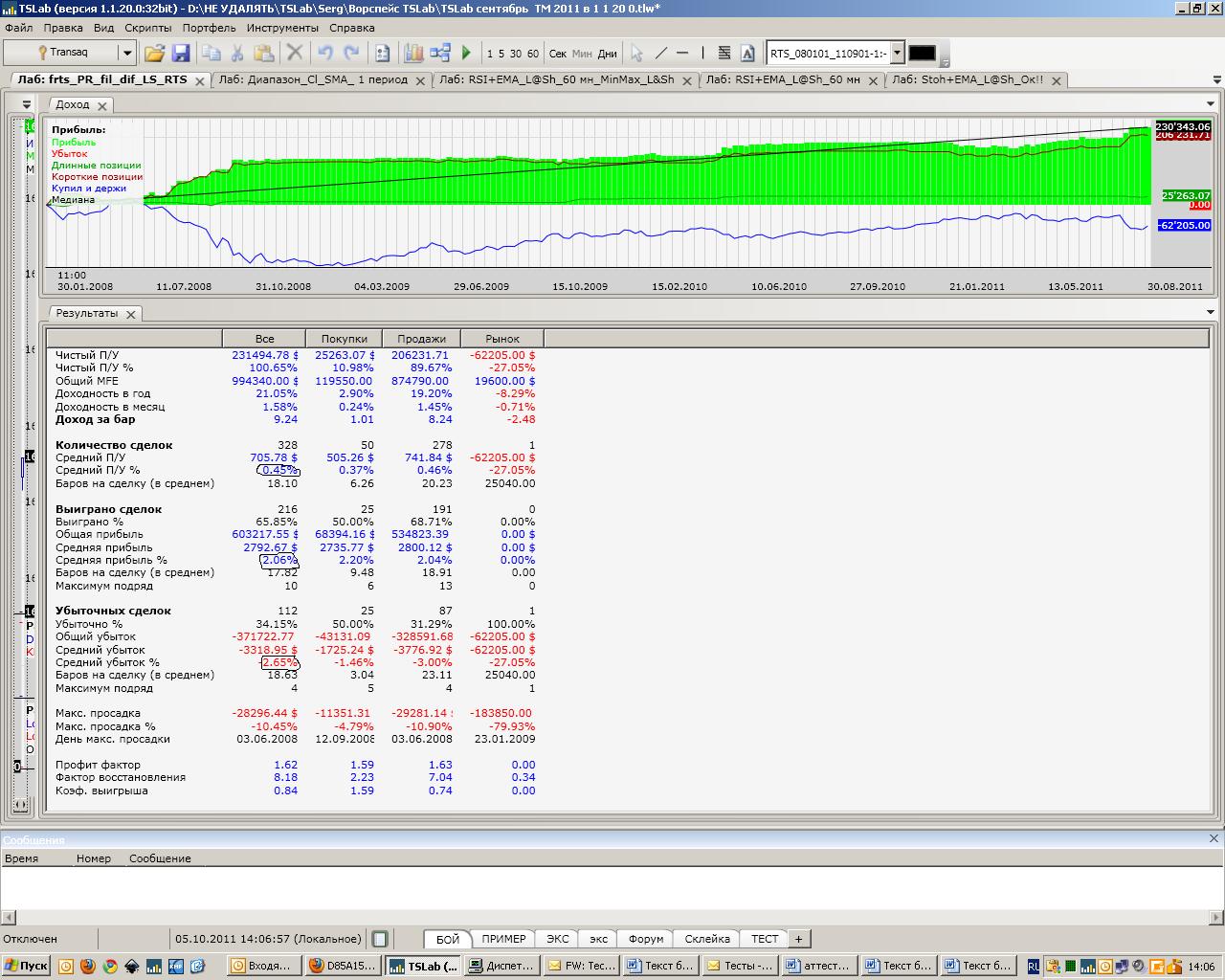1225x980 pixels.
Task: Open the Transaq provider dropdown arrow
Action: 126,54
